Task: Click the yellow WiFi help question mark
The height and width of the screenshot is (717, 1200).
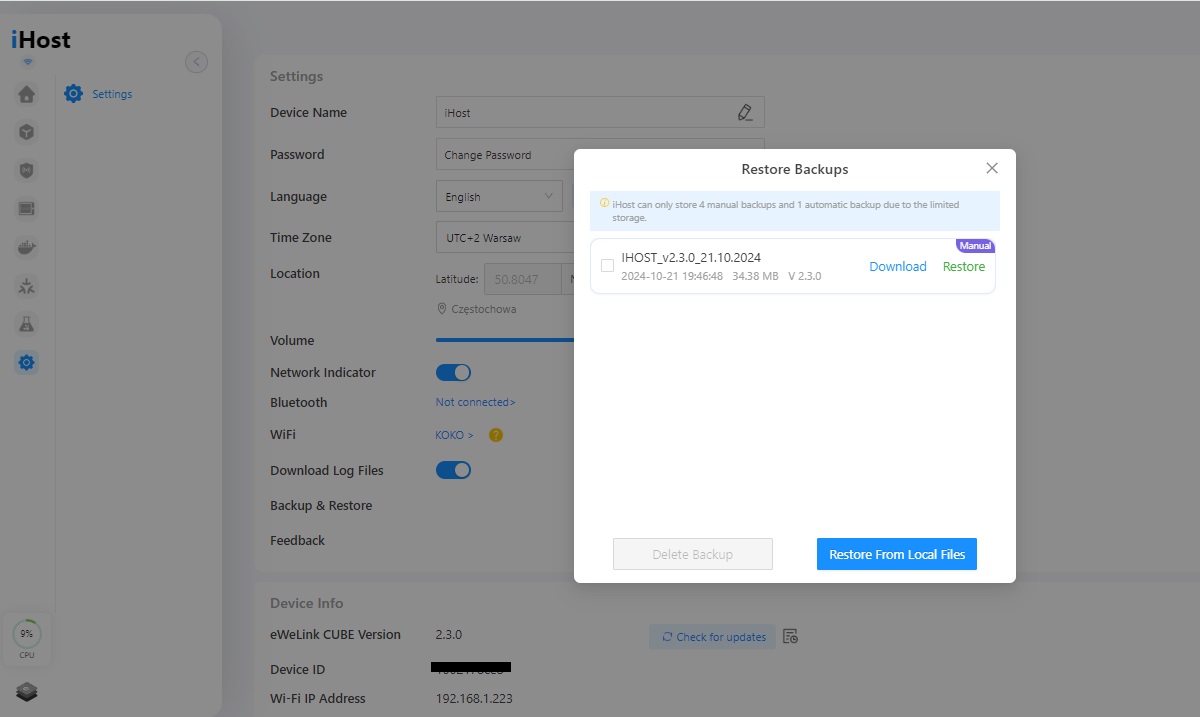Action: pos(495,435)
